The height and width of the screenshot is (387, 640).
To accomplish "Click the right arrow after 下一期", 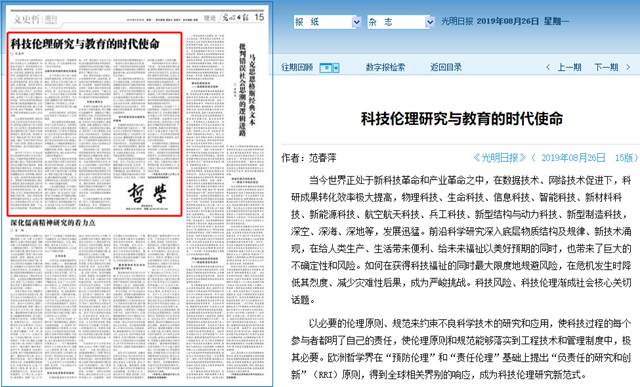I will coord(628,67).
